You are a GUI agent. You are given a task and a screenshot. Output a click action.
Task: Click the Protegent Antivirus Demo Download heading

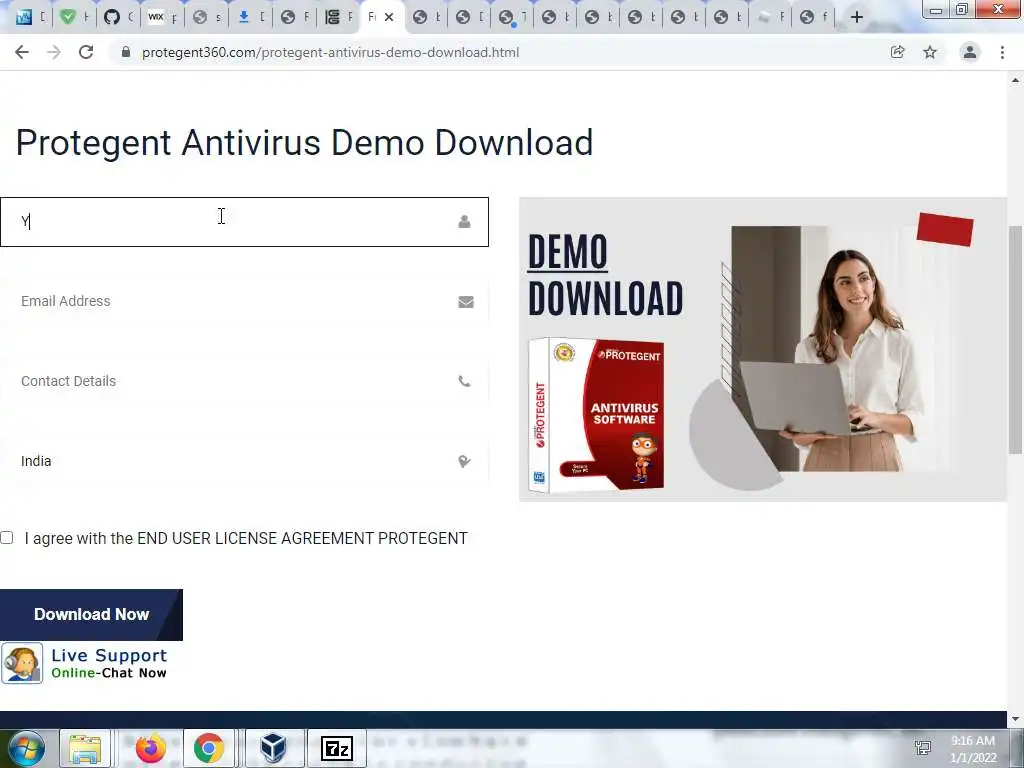[x=304, y=142]
